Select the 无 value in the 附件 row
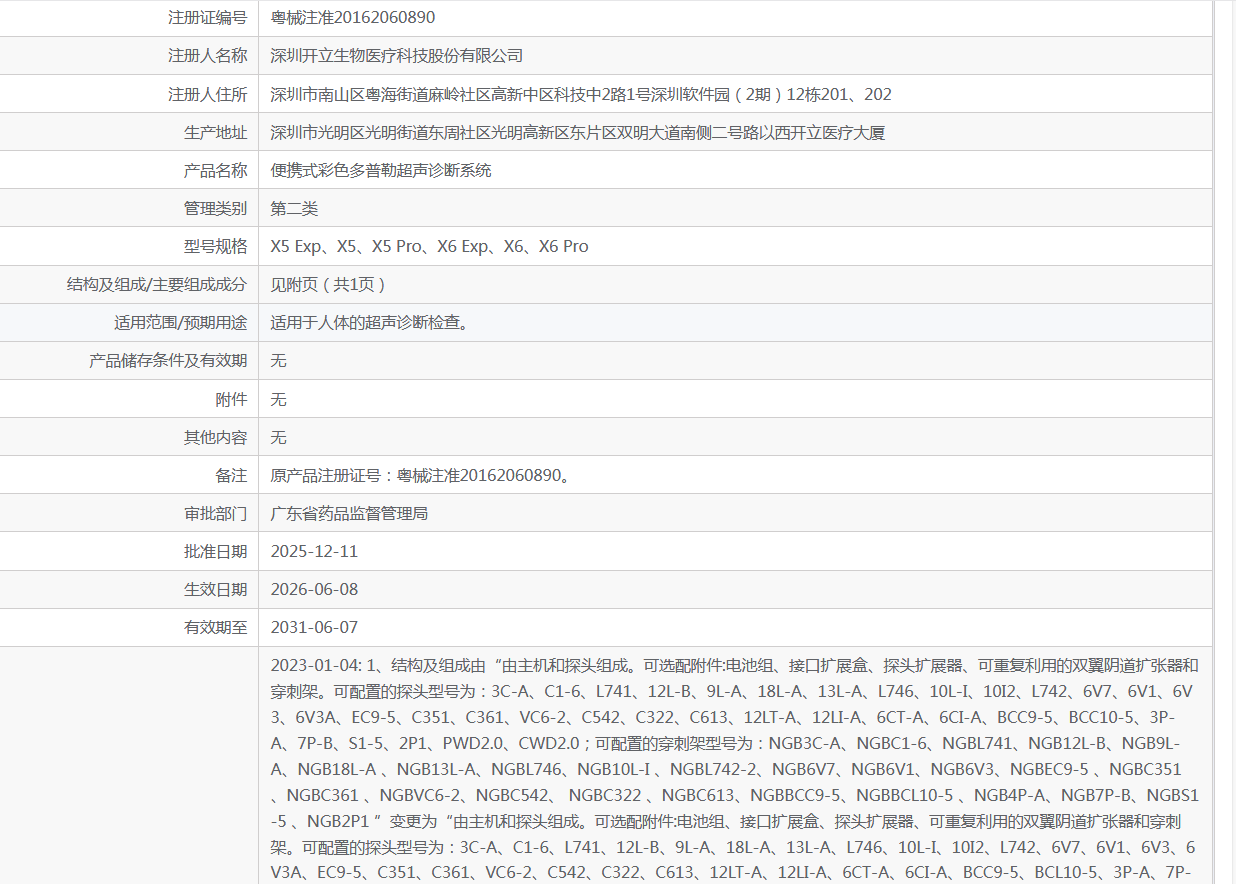The width and height of the screenshot is (1236, 884). (278, 399)
